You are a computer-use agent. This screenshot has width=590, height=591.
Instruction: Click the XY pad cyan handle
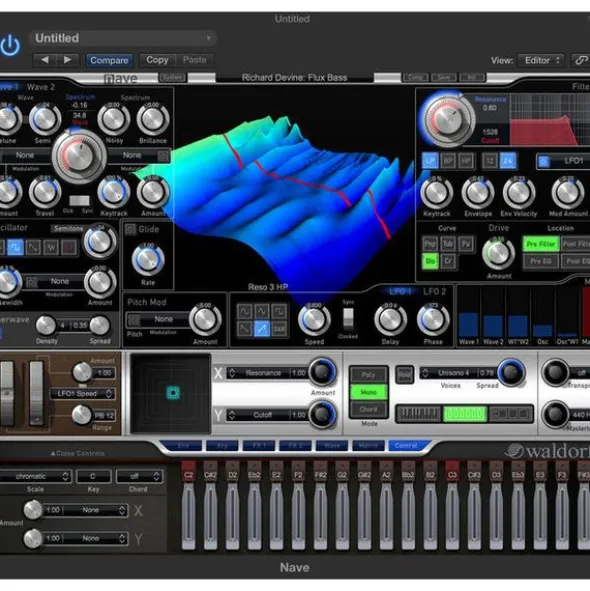point(173,393)
